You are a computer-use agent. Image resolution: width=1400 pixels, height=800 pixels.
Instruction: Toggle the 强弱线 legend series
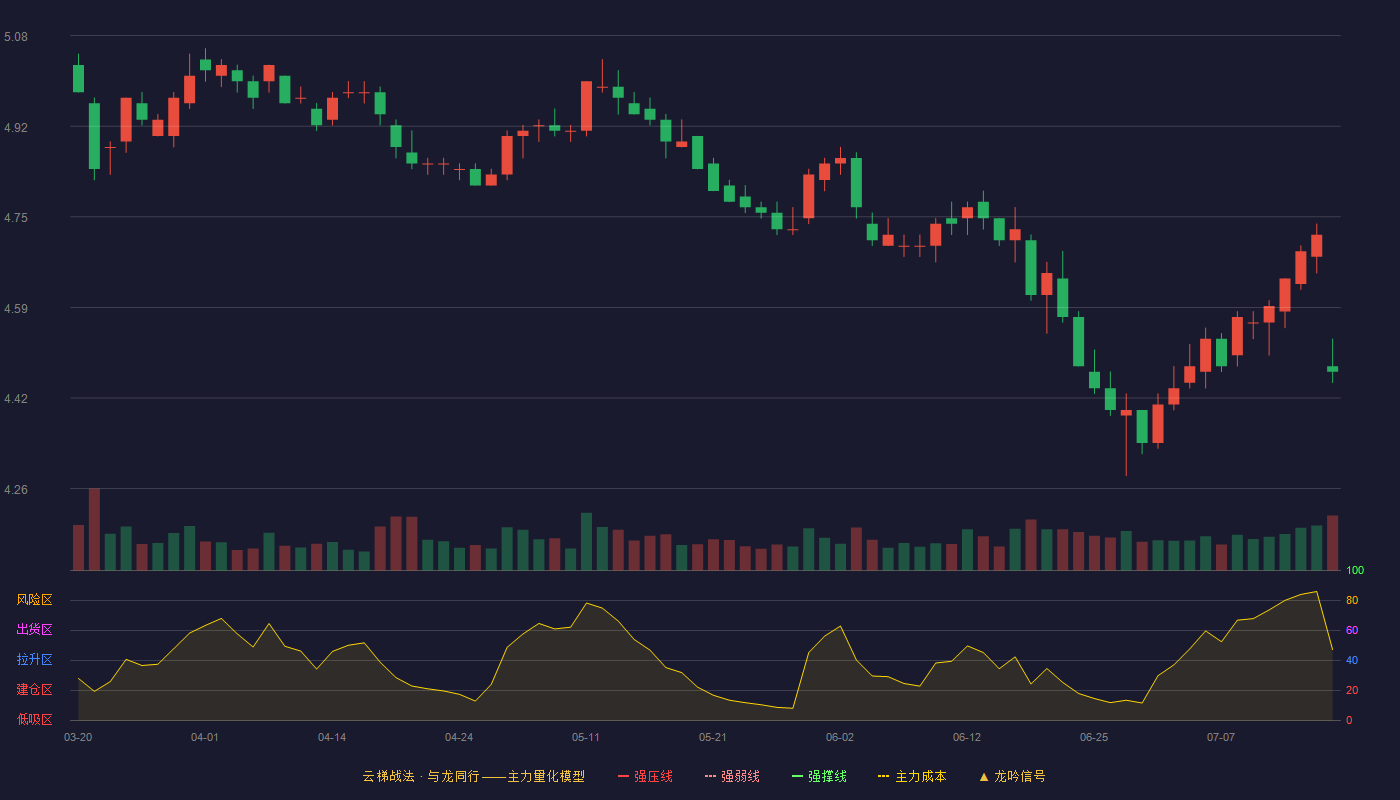(x=740, y=776)
